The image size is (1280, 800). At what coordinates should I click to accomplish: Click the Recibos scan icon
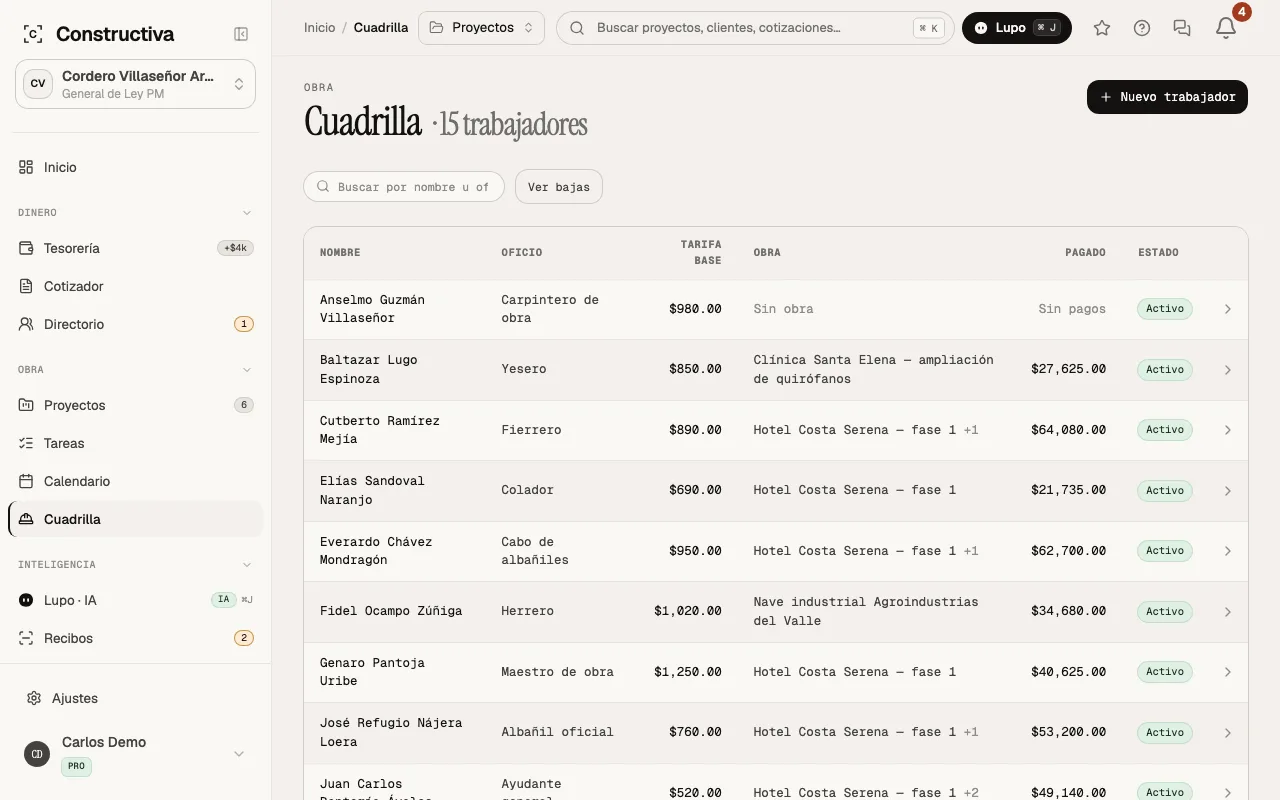(26, 638)
